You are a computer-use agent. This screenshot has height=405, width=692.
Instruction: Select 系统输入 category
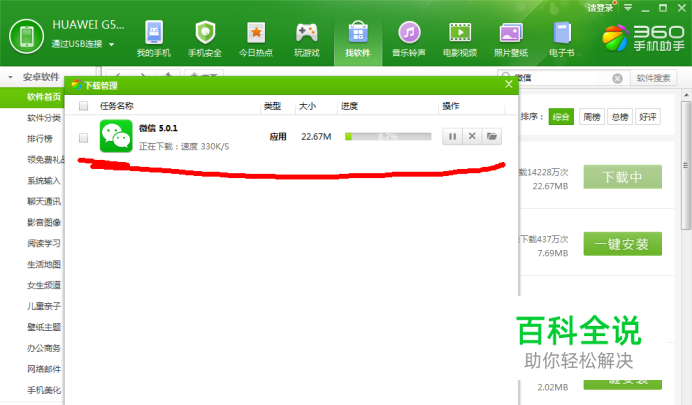44,181
